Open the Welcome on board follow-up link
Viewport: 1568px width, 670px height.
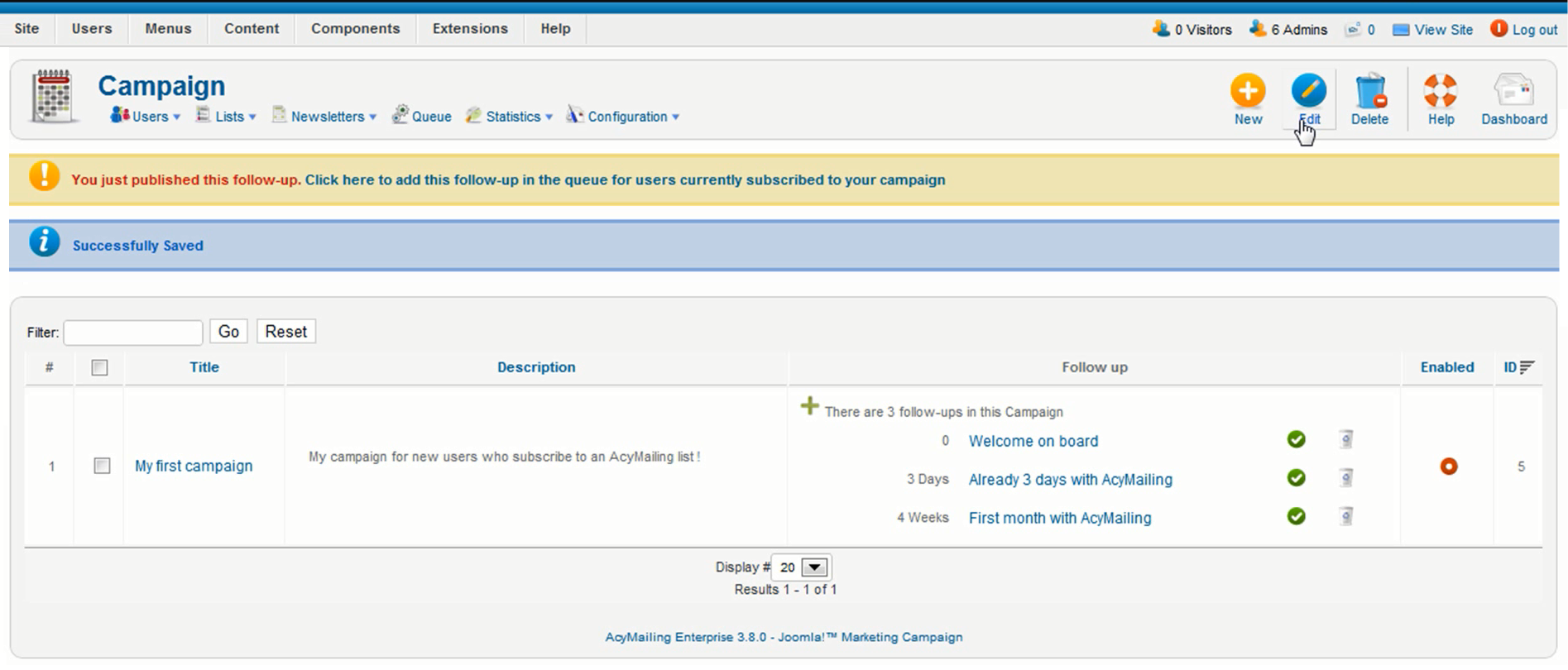(1033, 441)
